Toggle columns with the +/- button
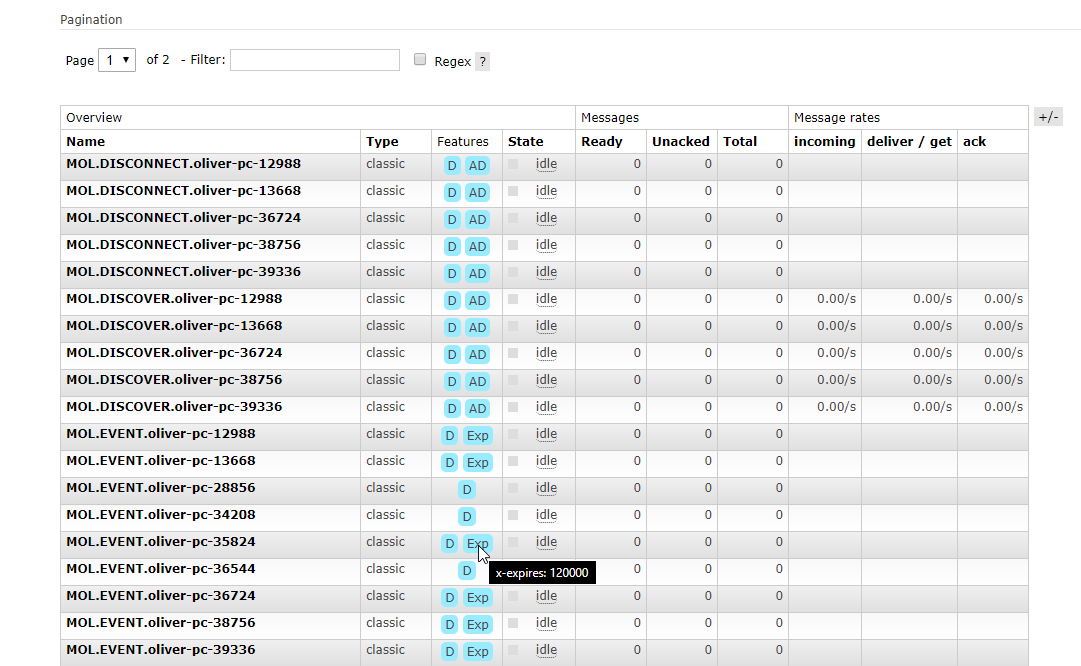The image size is (1081, 666). tap(1048, 117)
